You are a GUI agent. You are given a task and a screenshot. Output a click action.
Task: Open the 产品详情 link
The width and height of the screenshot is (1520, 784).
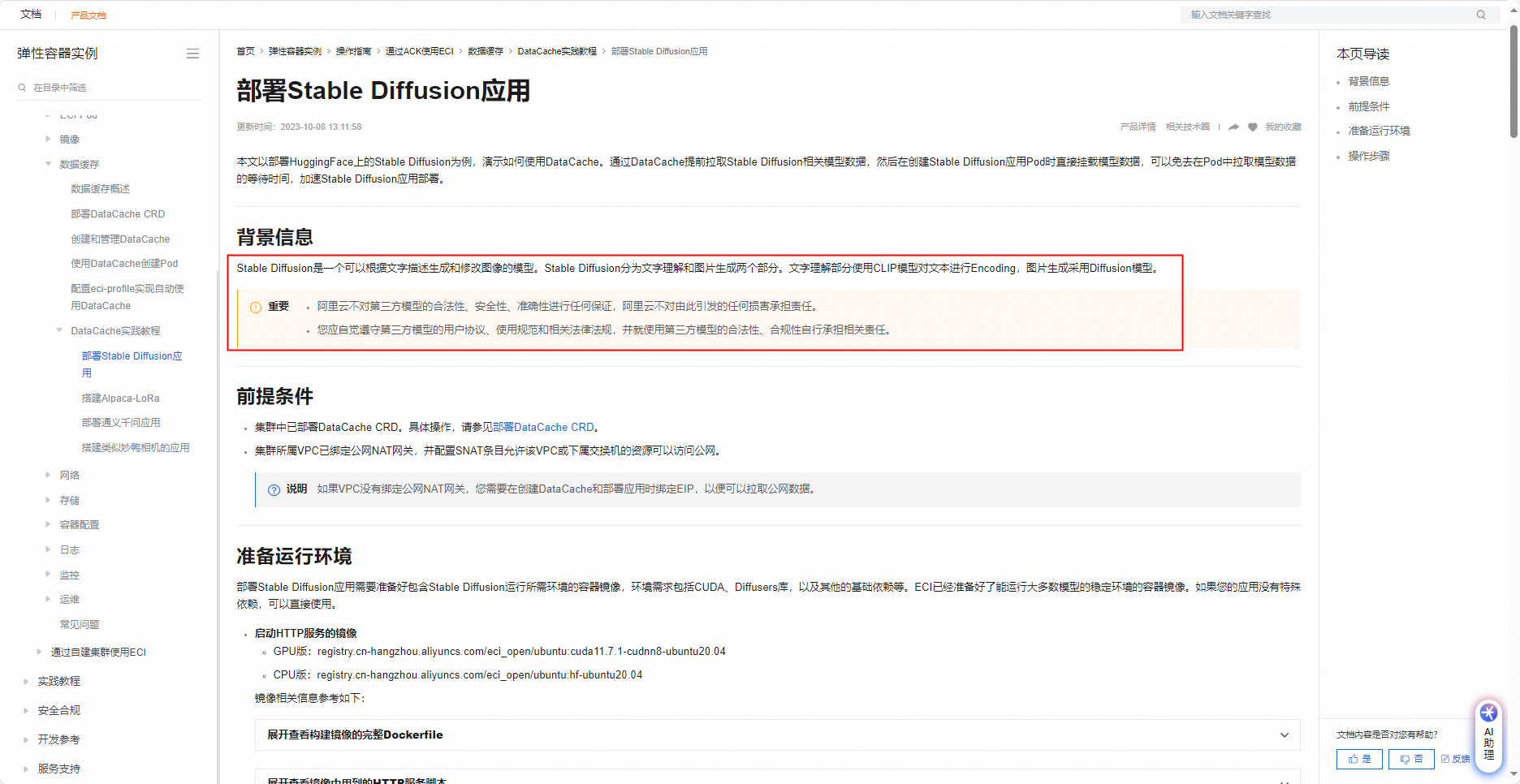(1138, 127)
